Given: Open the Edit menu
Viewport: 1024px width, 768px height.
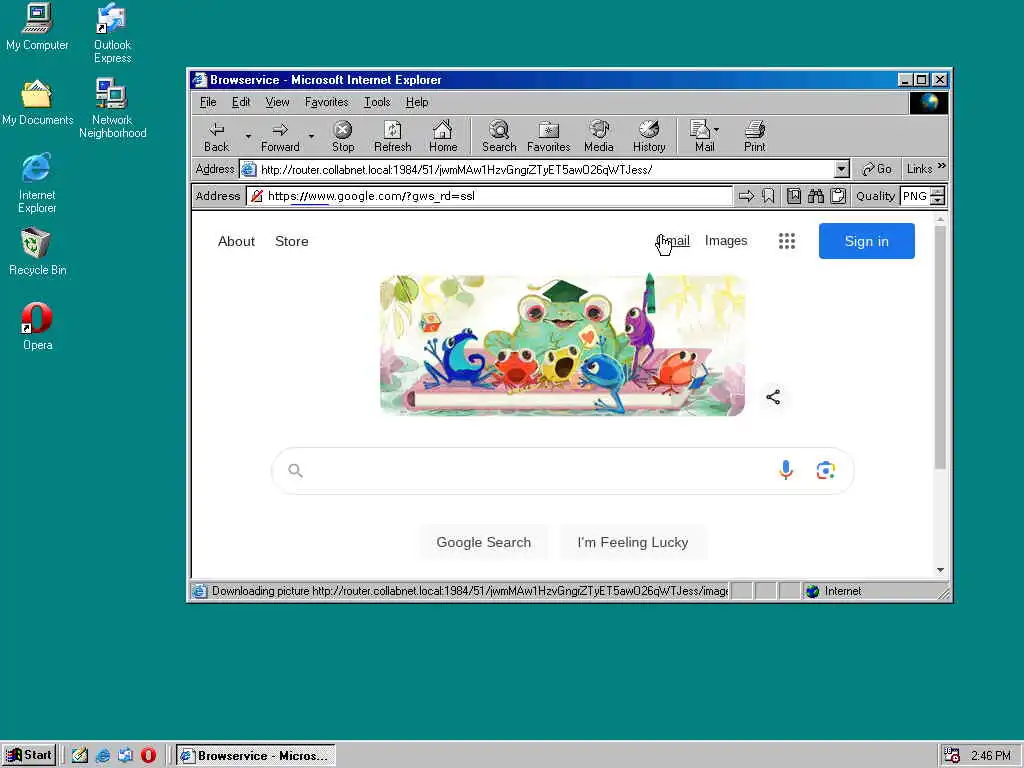Looking at the screenshot, I should pyautogui.click(x=241, y=102).
